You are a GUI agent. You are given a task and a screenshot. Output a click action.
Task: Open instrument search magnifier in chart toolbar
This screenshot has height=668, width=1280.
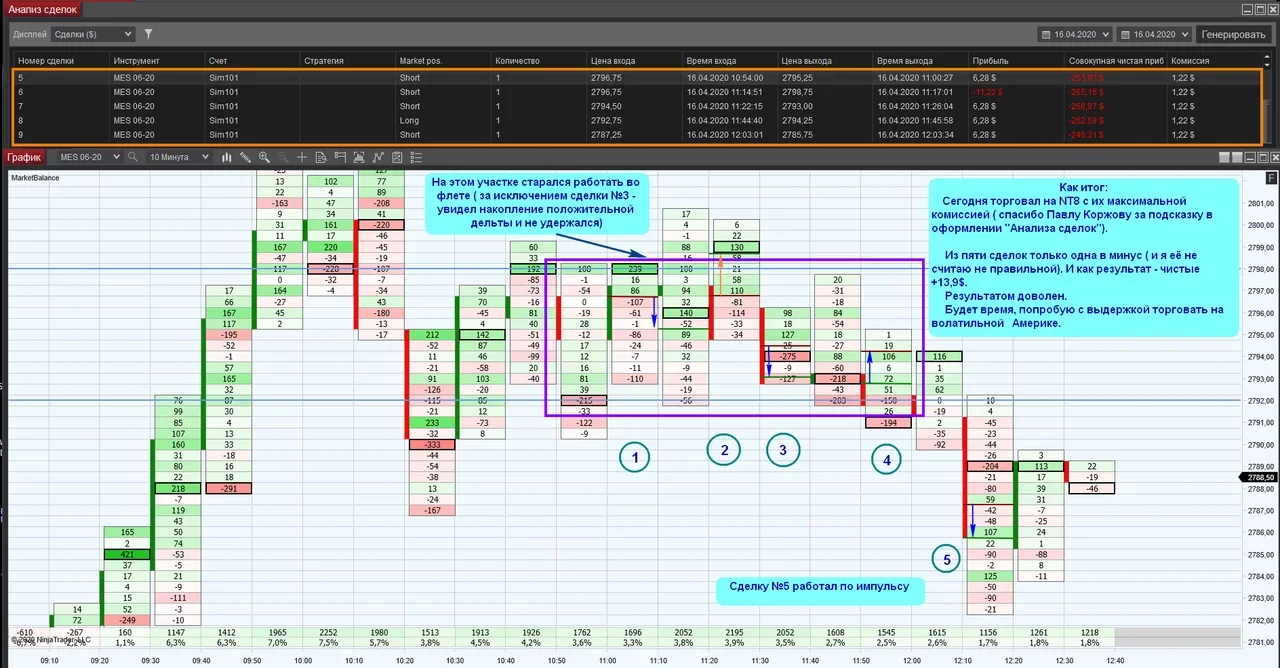click(x=132, y=157)
